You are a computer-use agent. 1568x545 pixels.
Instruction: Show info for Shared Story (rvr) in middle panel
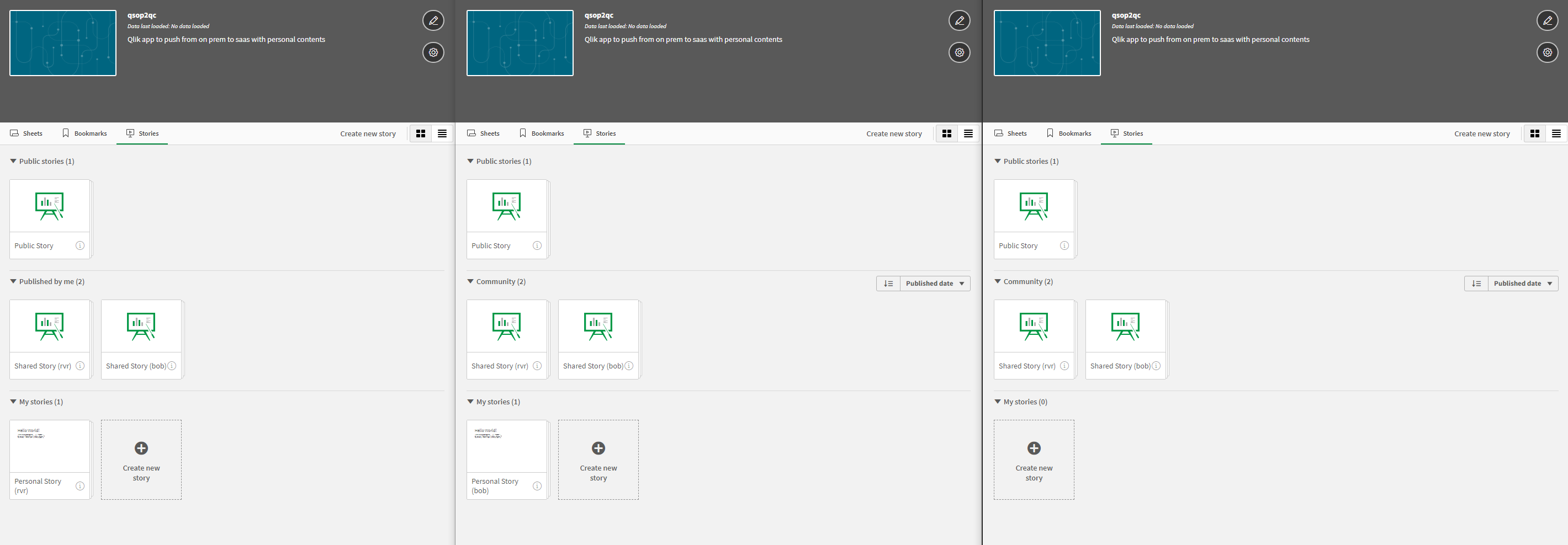pyautogui.click(x=537, y=366)
